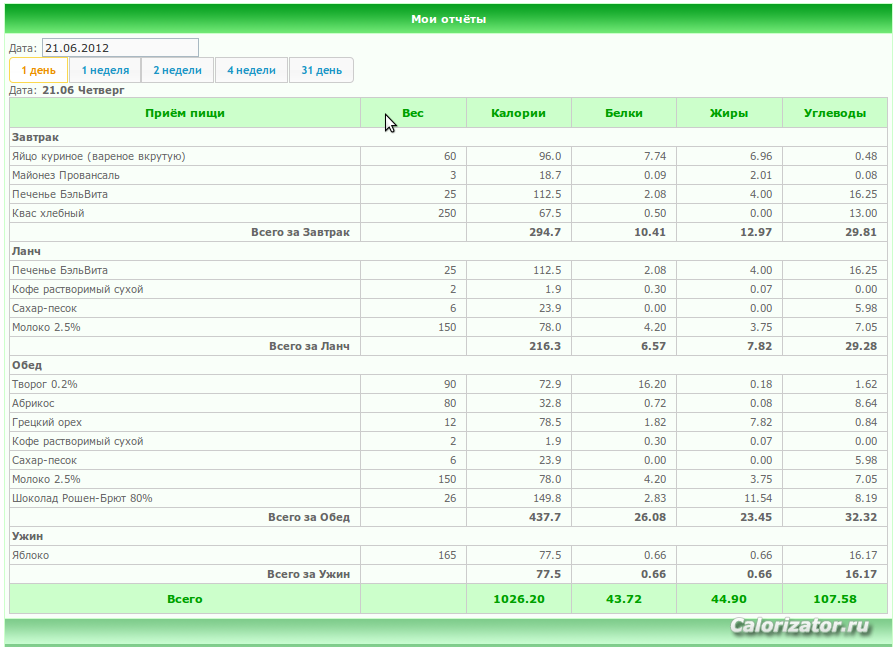Click the "Яблоко" food name
This screenshot has height=647, width=893.
click(31, 555)
